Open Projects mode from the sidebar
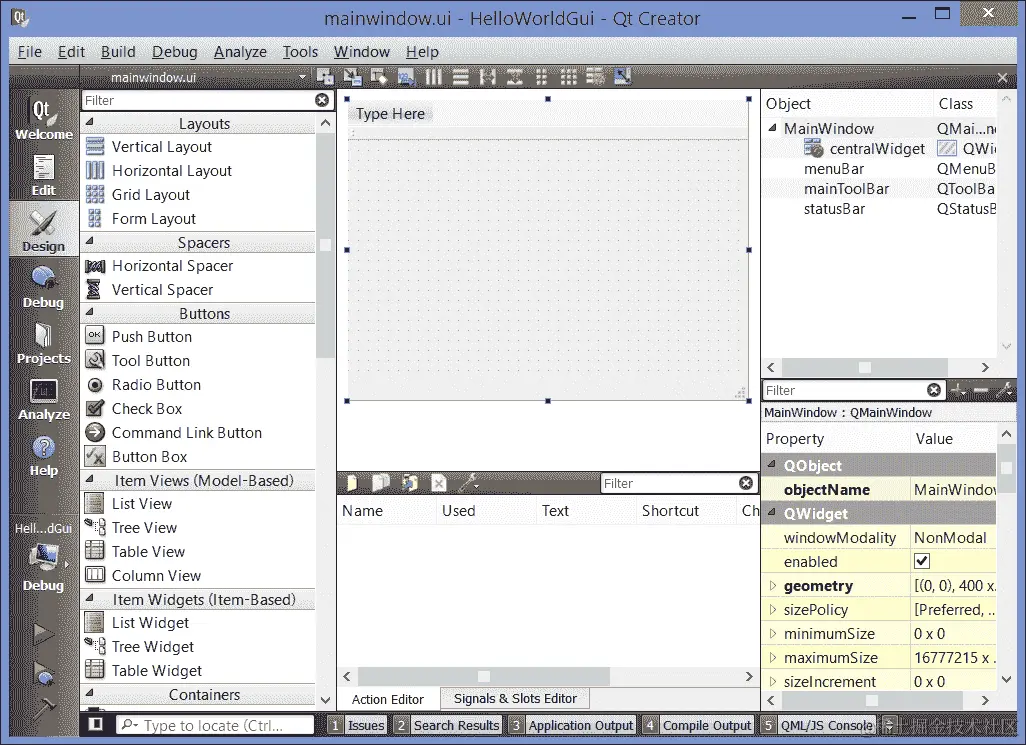 point(42,346)
